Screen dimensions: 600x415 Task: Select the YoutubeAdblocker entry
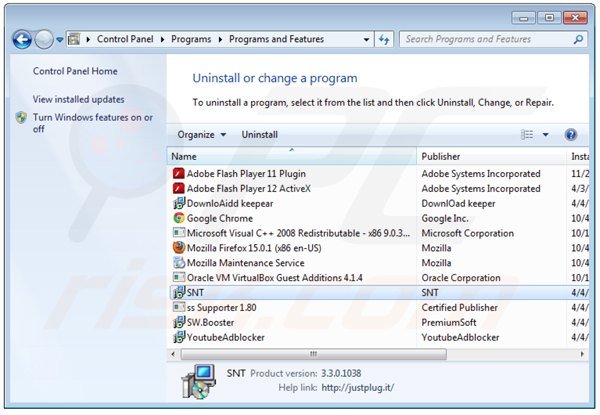226,337
